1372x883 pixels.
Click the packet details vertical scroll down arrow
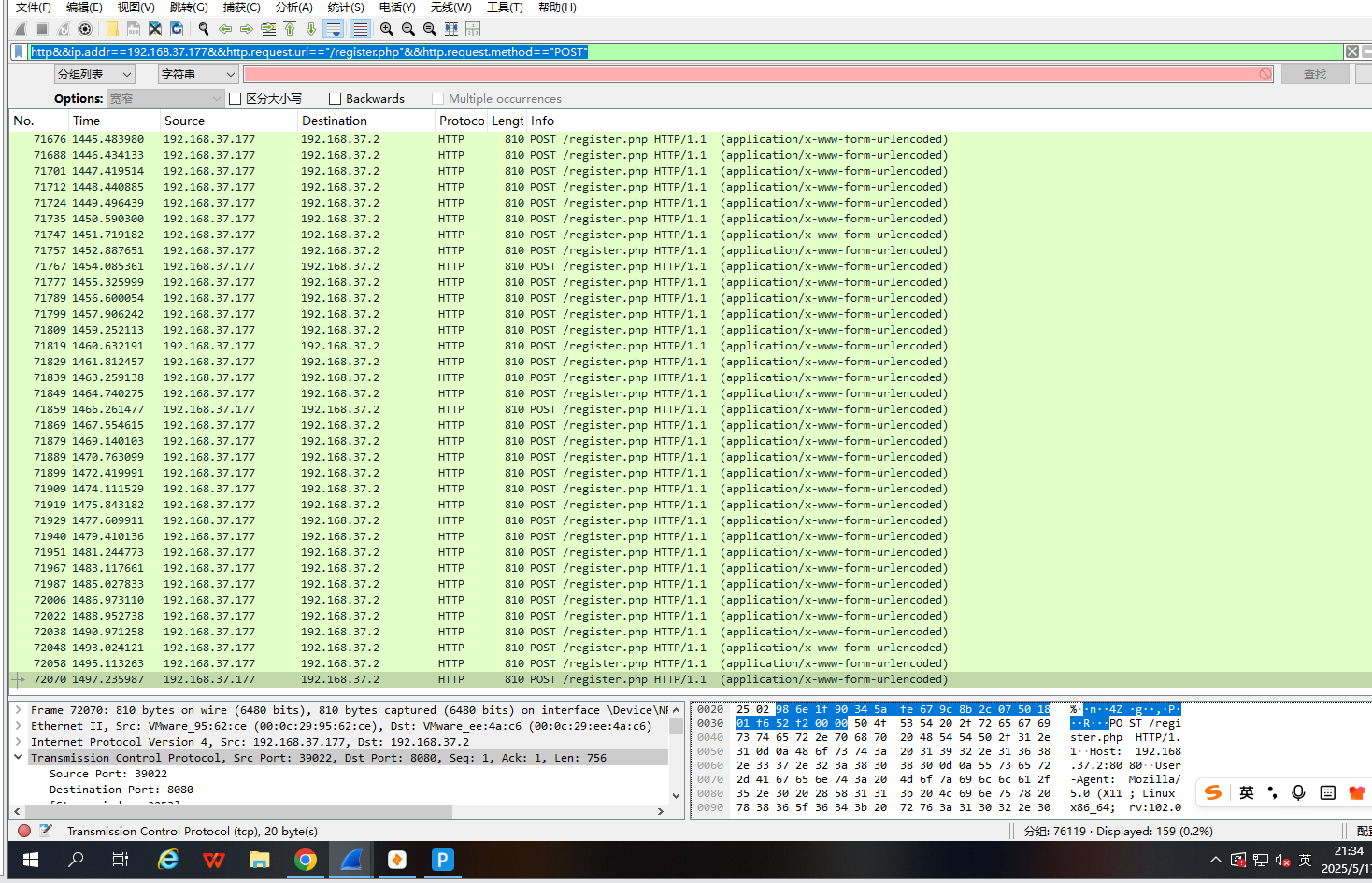pos(677,796)
